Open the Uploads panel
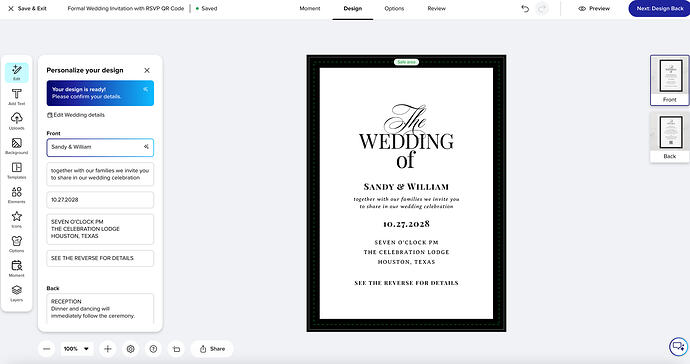This screenshot has width=690, height=364. [x=17, y=121]
